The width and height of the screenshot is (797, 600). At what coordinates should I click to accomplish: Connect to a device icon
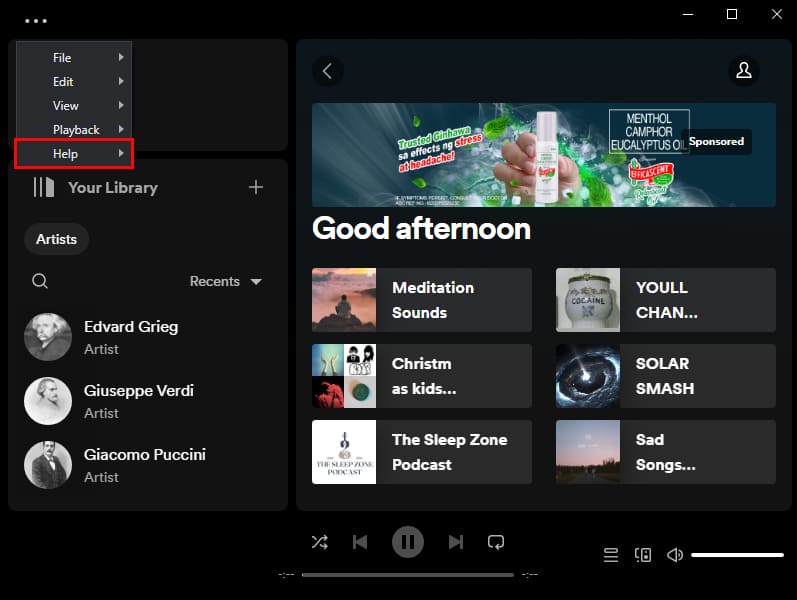click(643, 555)
